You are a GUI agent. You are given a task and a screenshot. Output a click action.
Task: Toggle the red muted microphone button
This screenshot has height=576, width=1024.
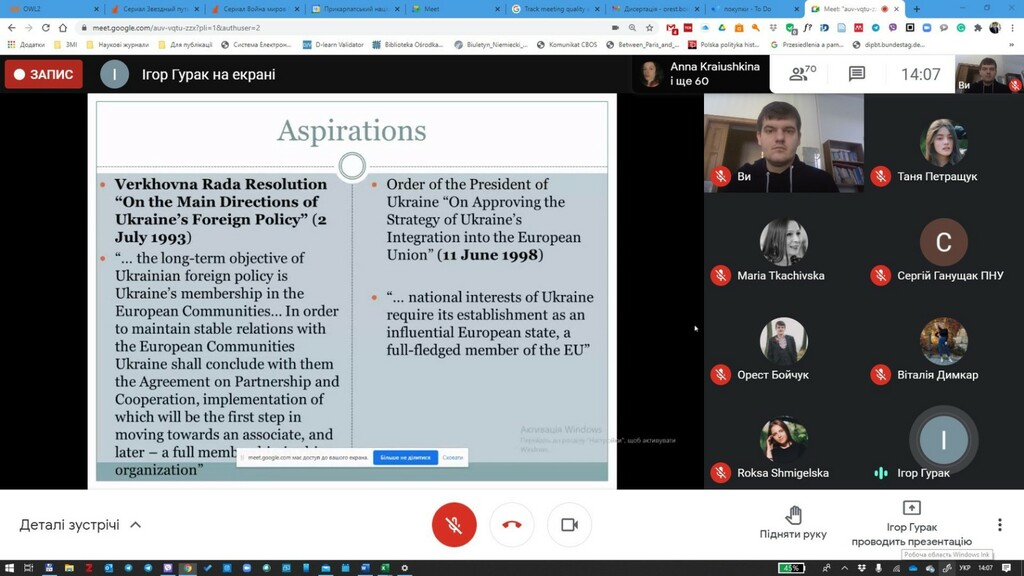(454, 524)
